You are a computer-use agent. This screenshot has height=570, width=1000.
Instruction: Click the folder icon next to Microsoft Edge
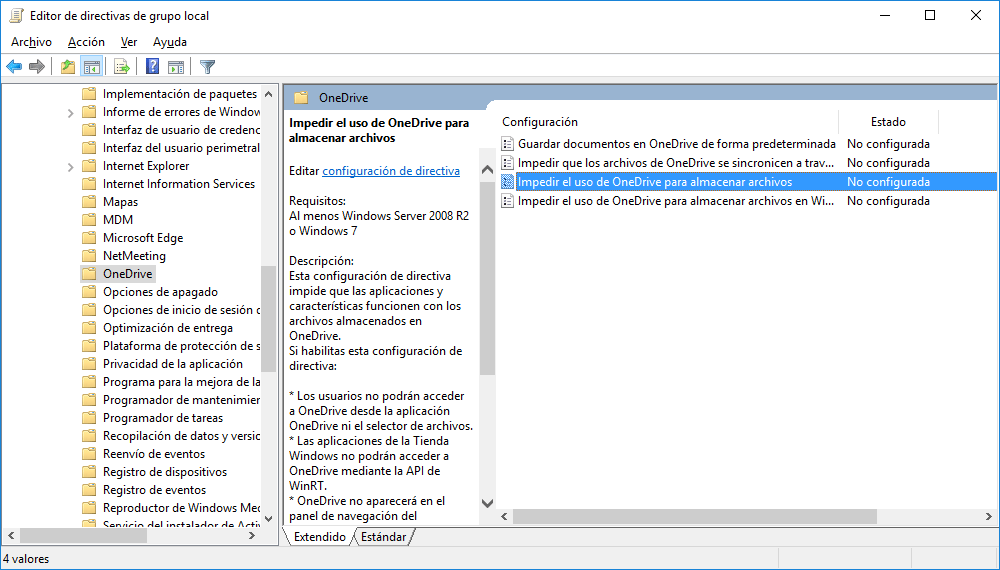coord(89,238)
